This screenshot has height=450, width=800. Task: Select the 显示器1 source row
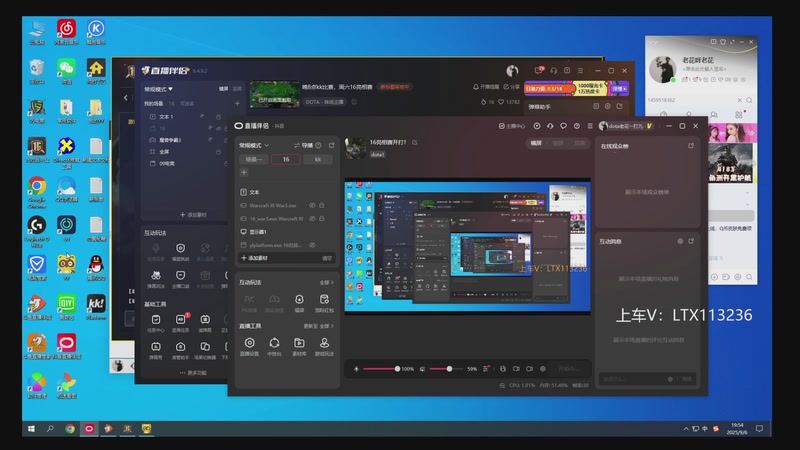[286, 232]
